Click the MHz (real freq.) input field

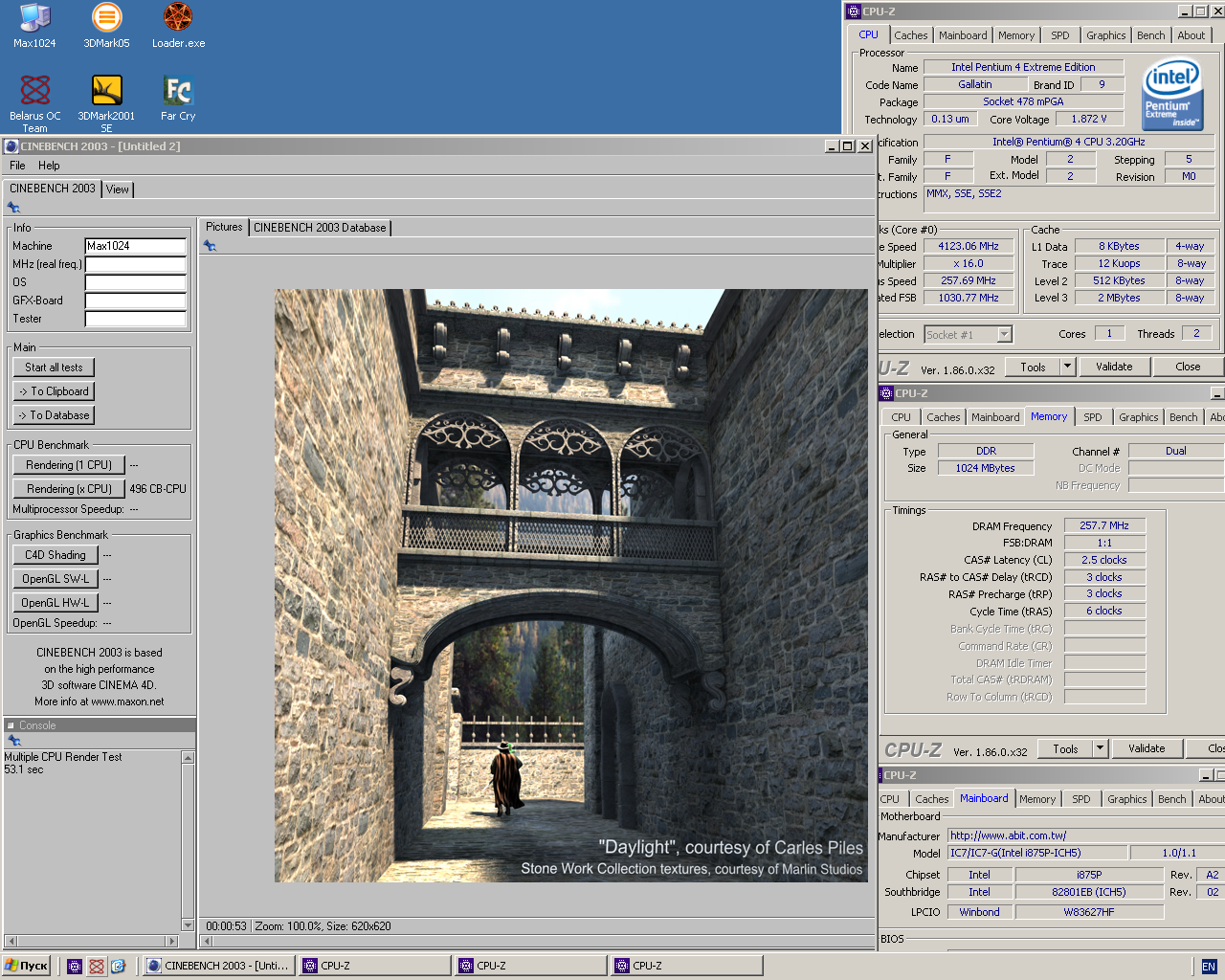coord(135,264)
